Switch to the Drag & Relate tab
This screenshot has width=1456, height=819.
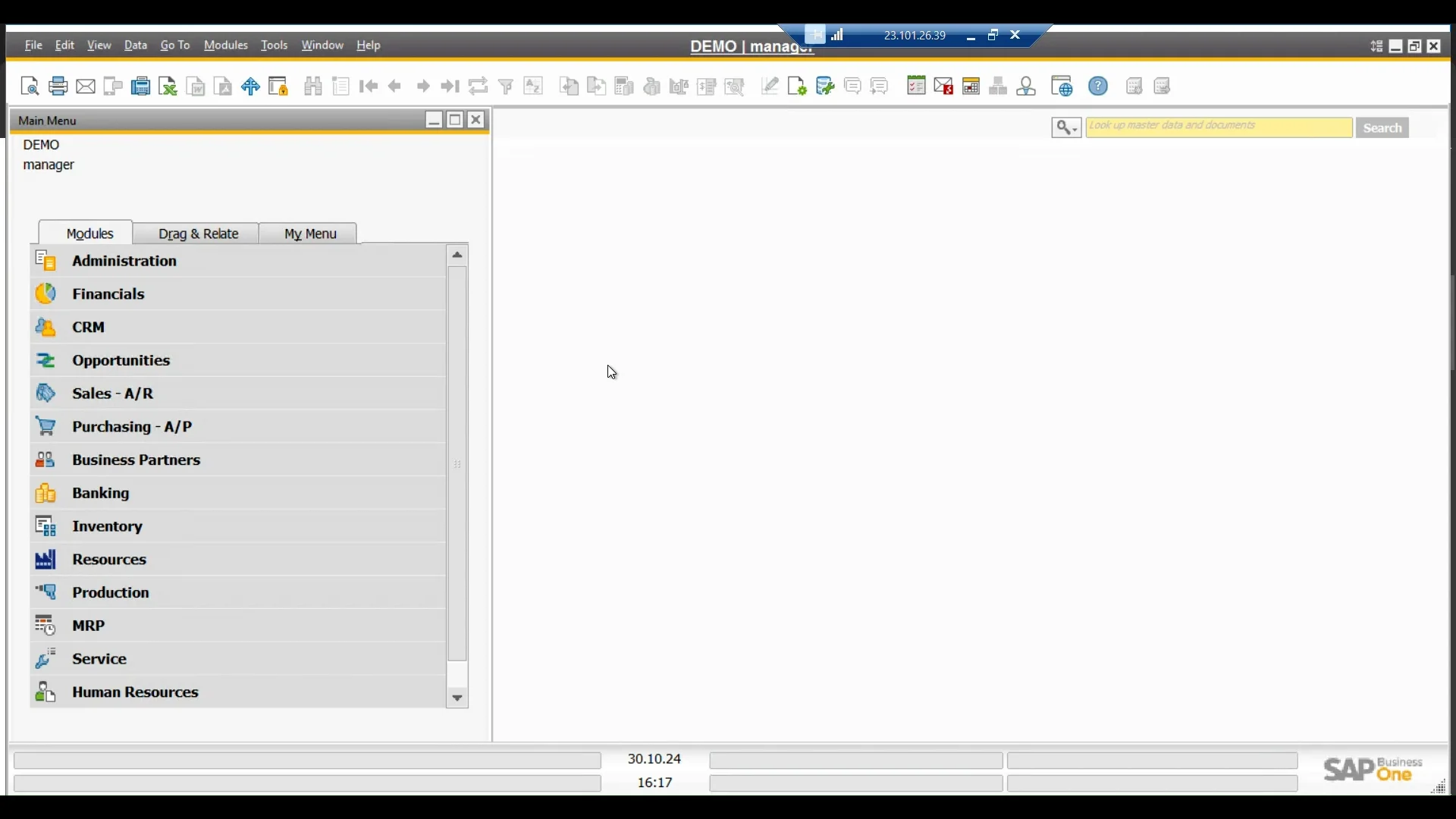point(198,234)
